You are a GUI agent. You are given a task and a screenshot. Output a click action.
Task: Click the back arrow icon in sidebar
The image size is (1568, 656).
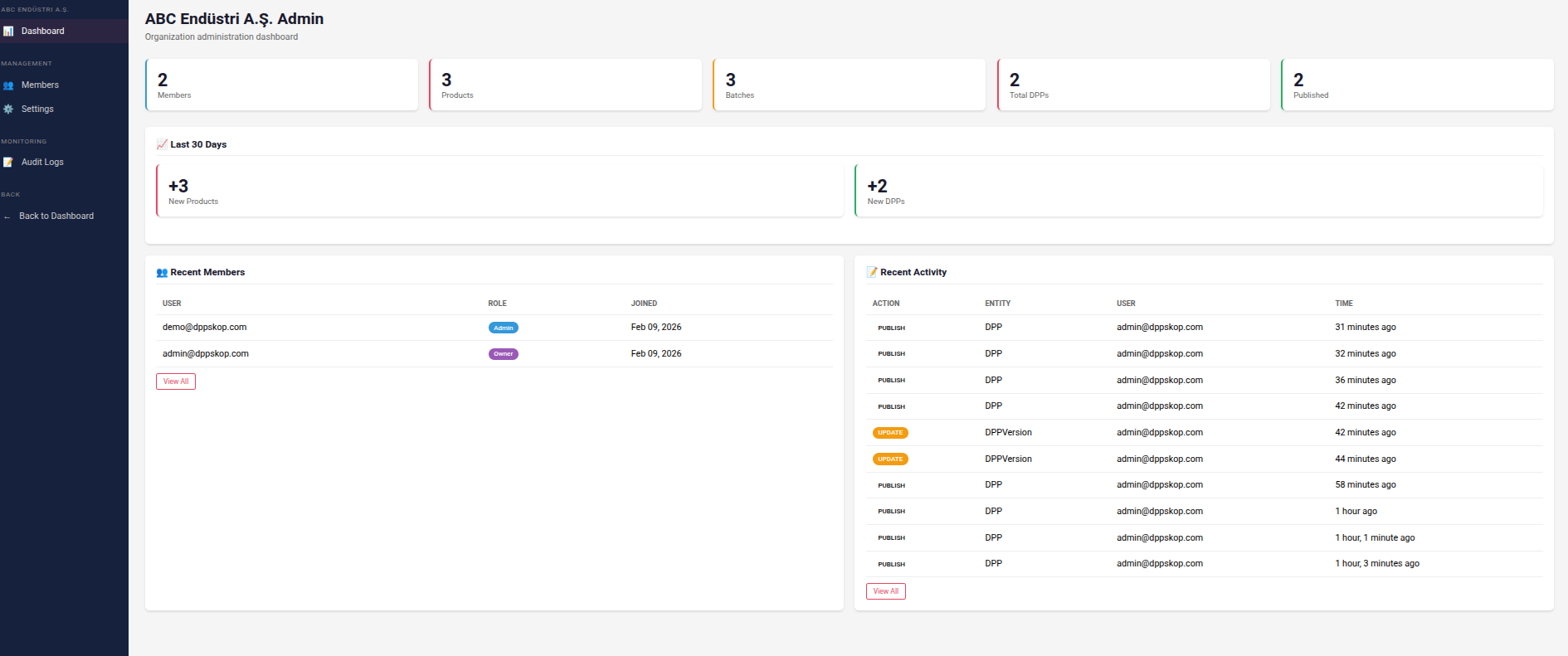pyautogui.click(x=7, y=216)
